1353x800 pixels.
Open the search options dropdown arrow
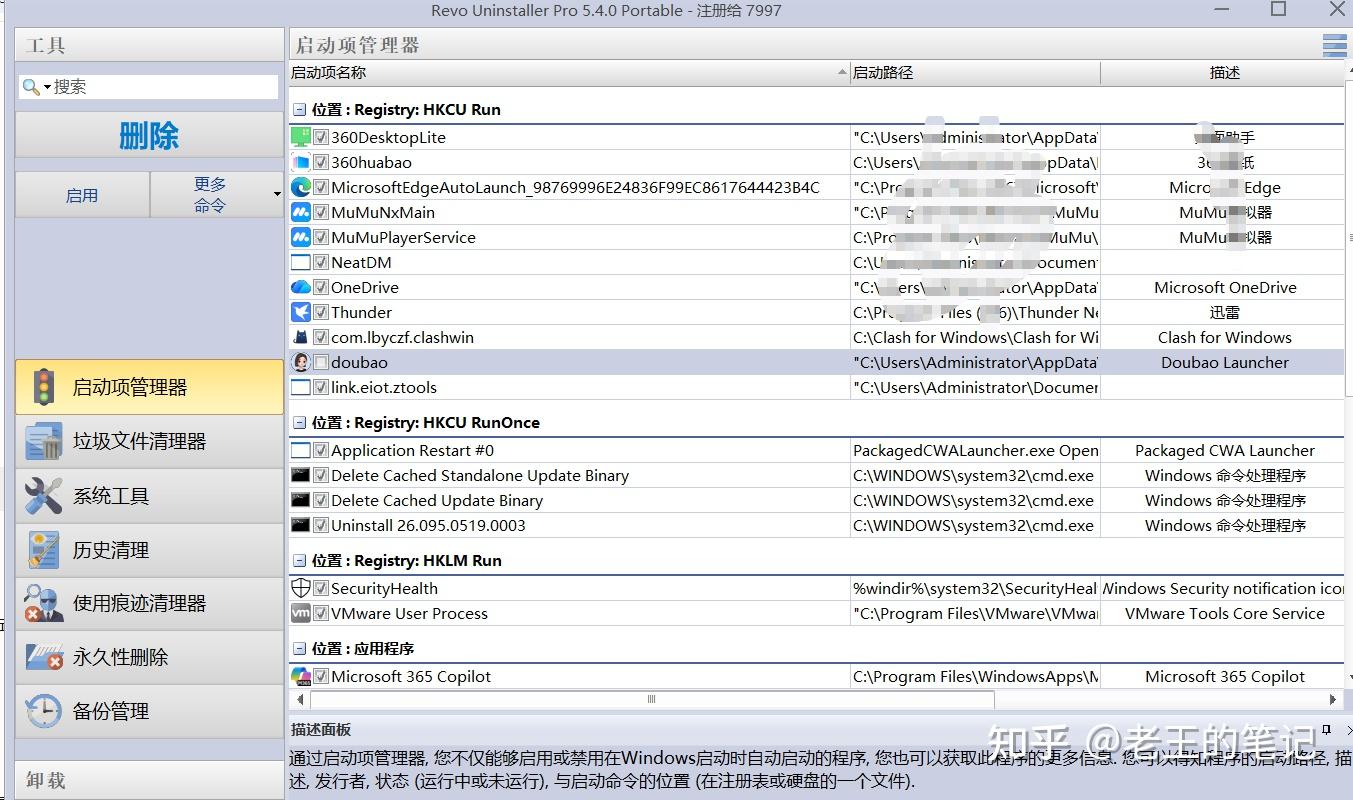tap(47, 88)
